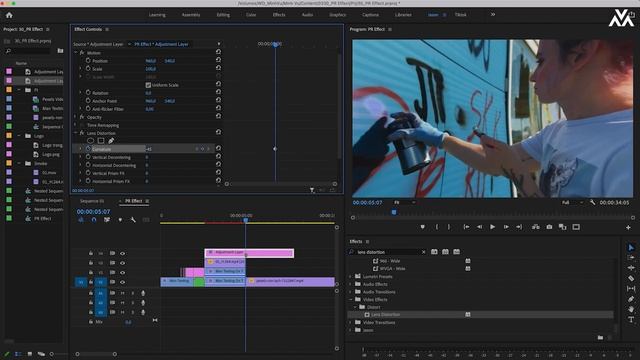Filter properties funnel in Effect Controls
640x360 pixels.
click(312, 190)
